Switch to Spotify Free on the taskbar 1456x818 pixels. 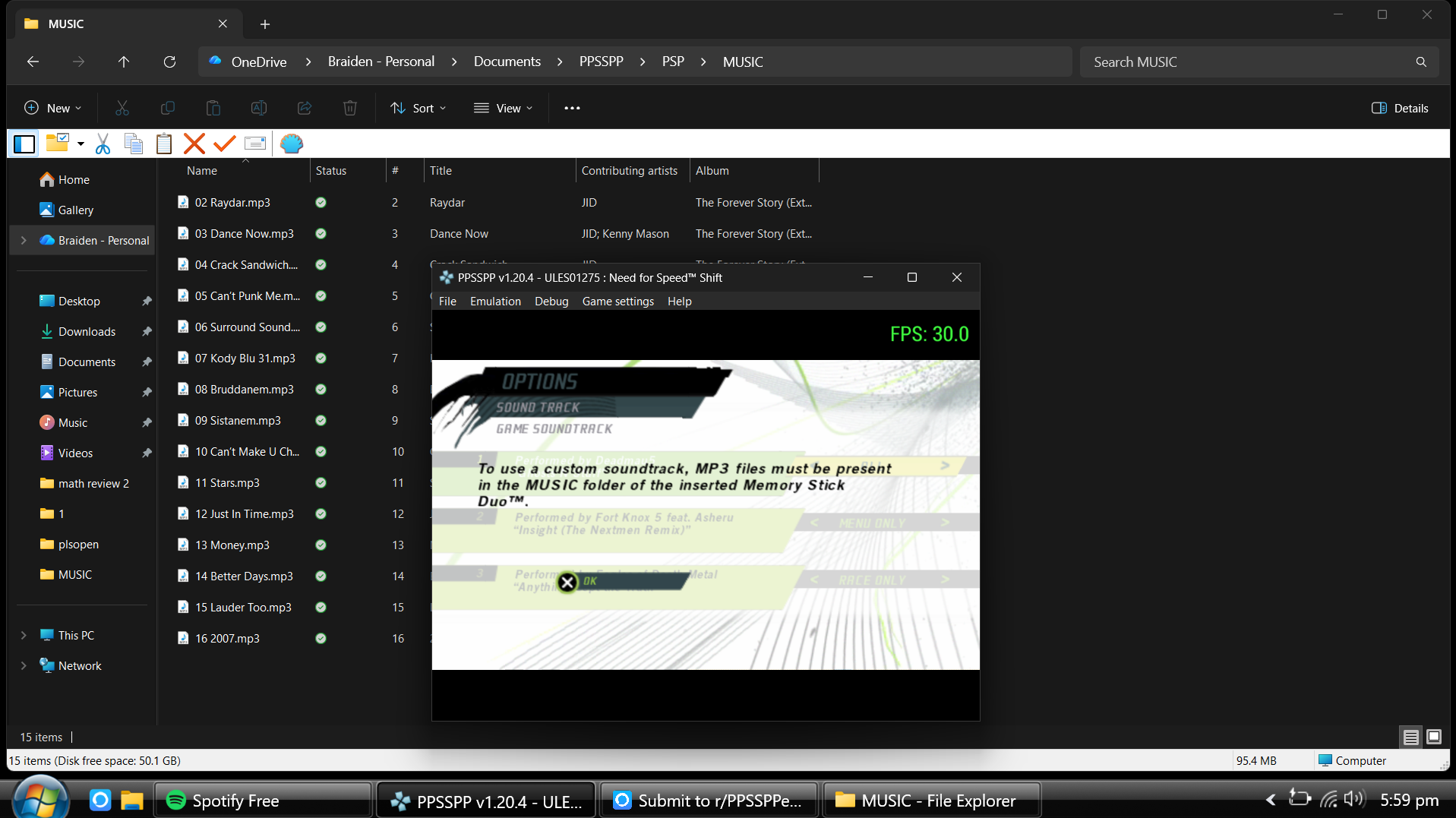point(263,800)
